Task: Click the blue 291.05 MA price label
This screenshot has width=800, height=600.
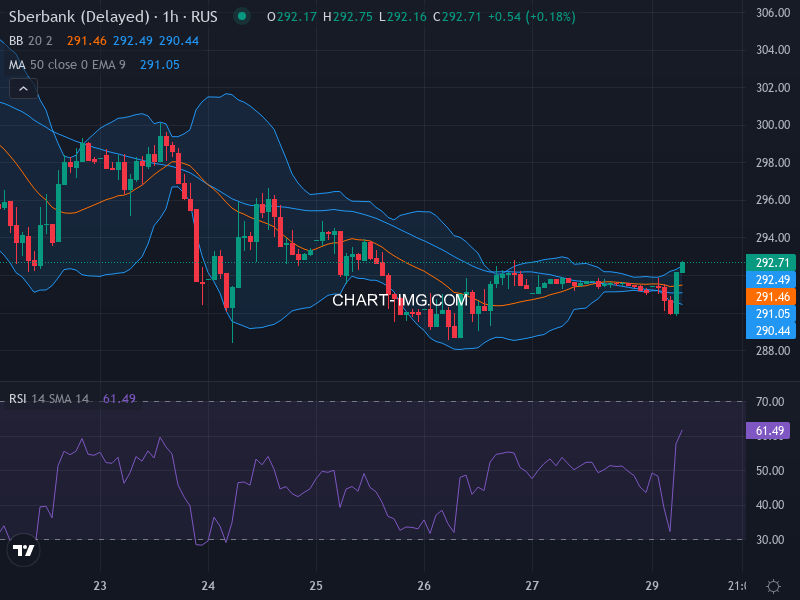Action: pyautogui.click(x=771, y=314)
